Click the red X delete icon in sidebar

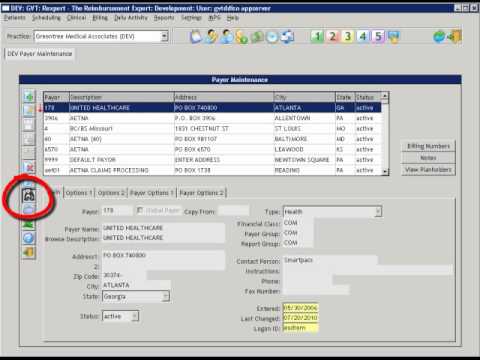tap(29, 167)
